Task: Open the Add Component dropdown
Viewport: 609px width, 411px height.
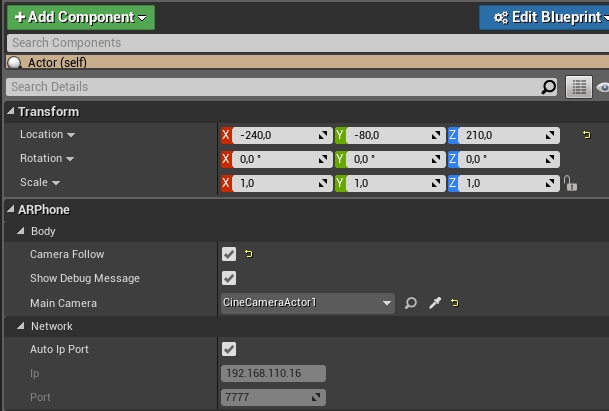Action: (81, 17)
